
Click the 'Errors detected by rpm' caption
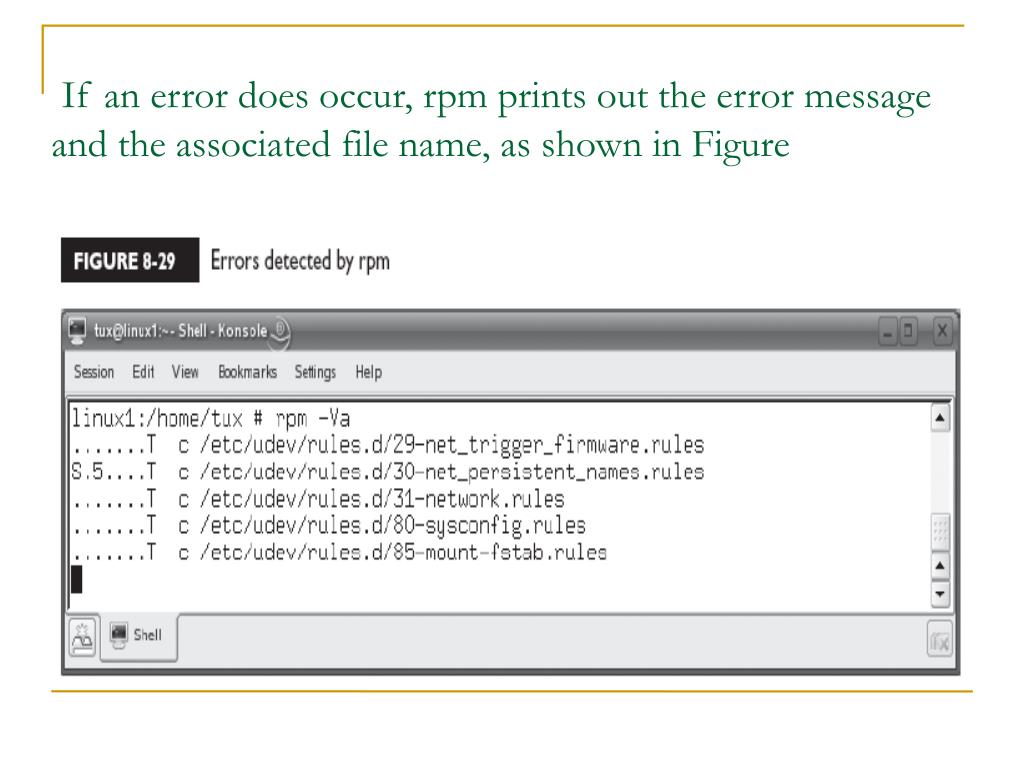(x=300, y=261)
